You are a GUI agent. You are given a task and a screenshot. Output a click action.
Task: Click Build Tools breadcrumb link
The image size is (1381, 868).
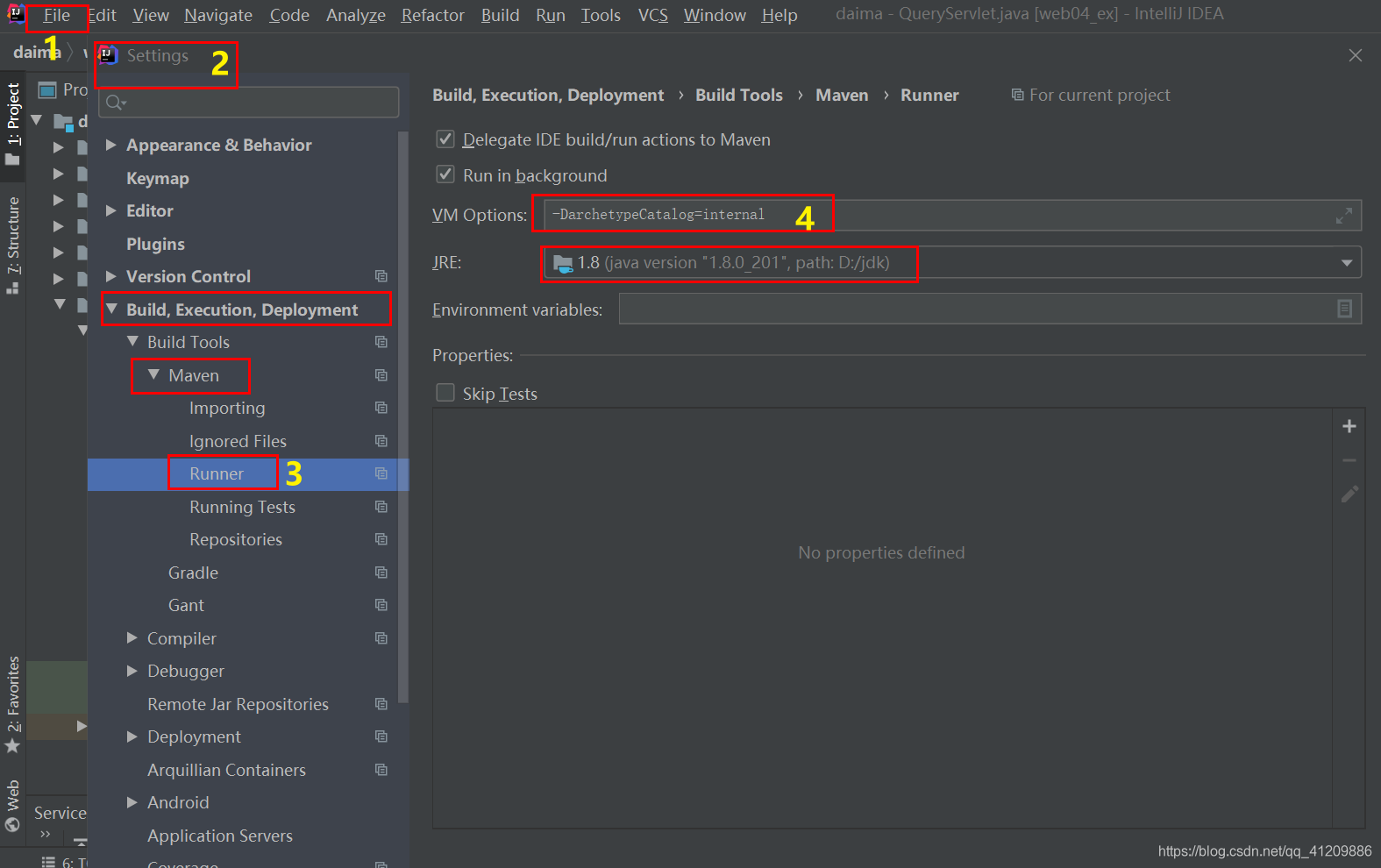(739, 95)
